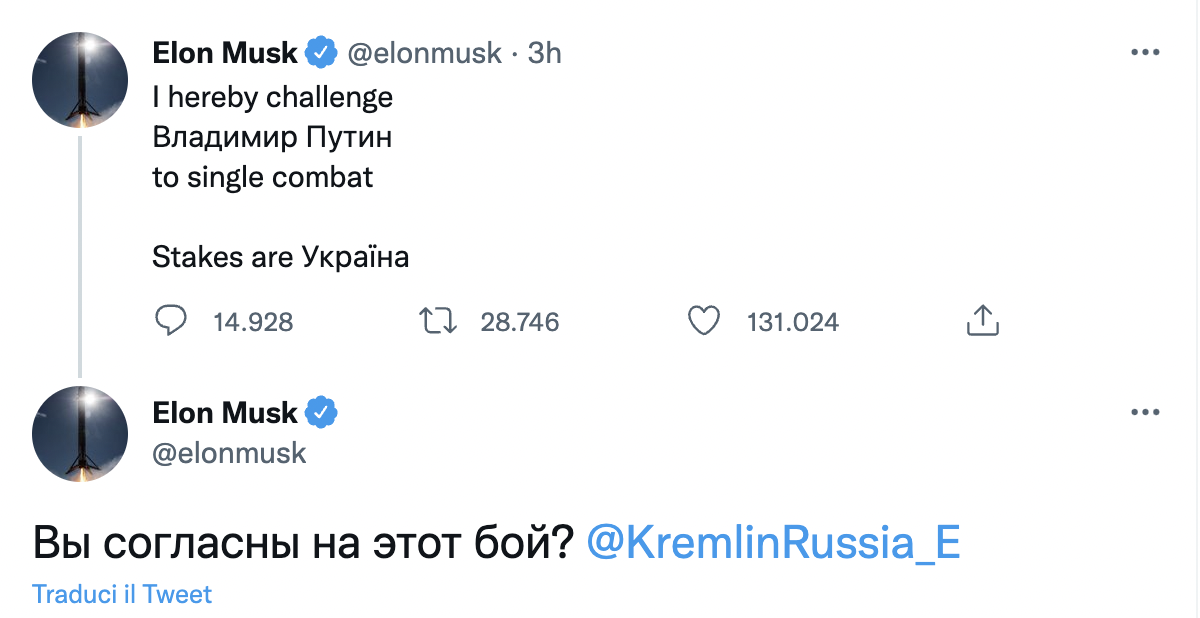1200x618 pixels.
Task: Click the Elon Musk name on the reply tweet
Action: pyautogui.click(x=225, y=412)
